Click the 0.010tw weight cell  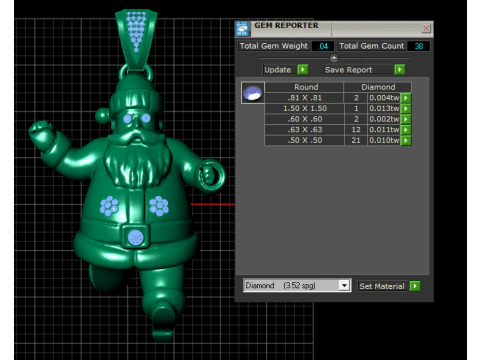tap(384, 140)
